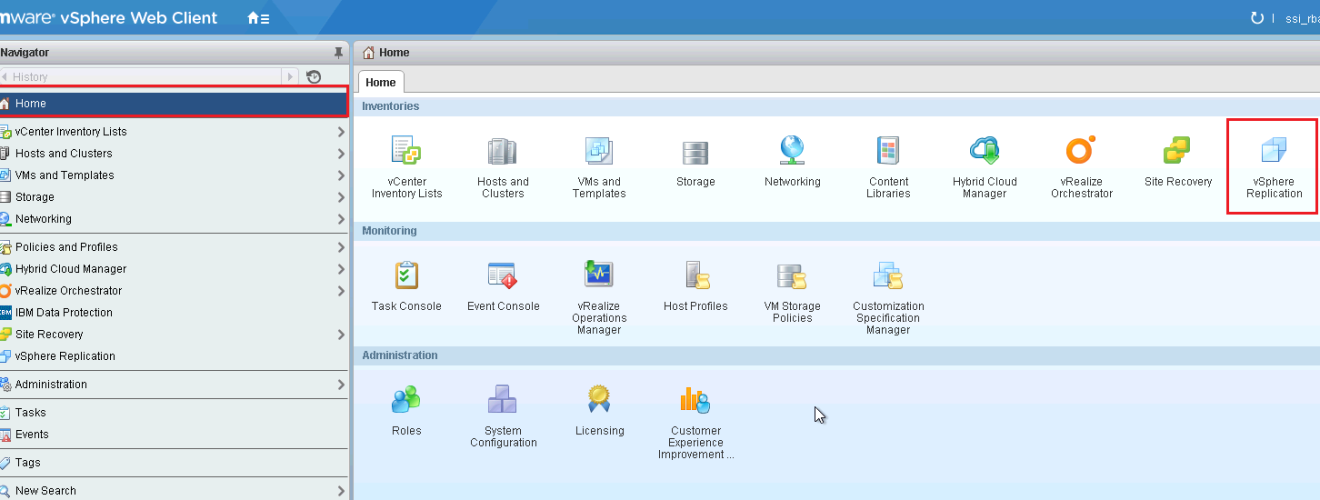Image resolution: width=1320 pixels, height=500 pixels.
Task: Open Tasks in the Navigator
Action: coord(174,413)
